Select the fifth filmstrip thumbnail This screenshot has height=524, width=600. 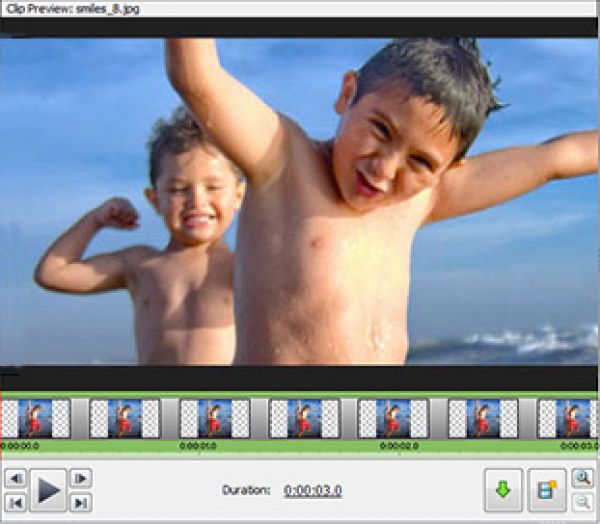[x=394, y=418]
